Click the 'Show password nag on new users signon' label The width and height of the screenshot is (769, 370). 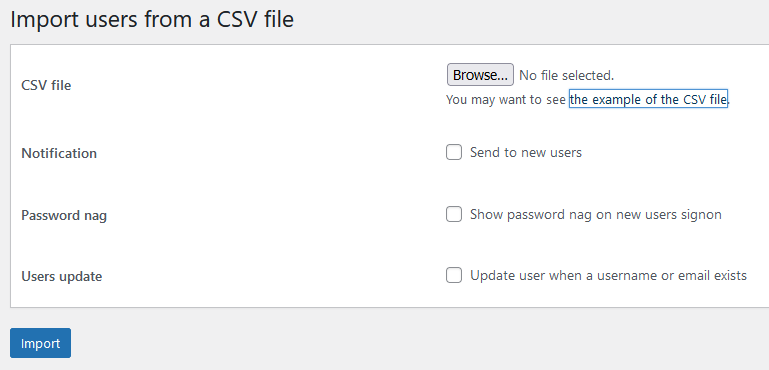coord(595,215)
